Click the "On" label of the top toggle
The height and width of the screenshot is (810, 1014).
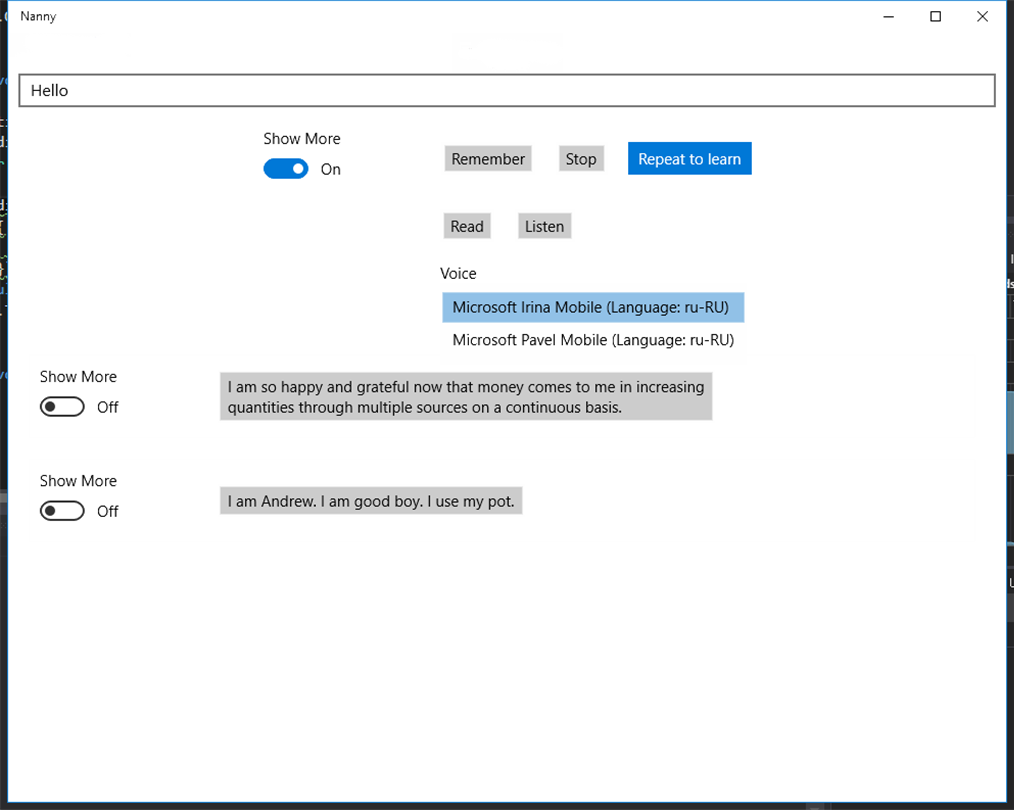(x=331, y=169)
